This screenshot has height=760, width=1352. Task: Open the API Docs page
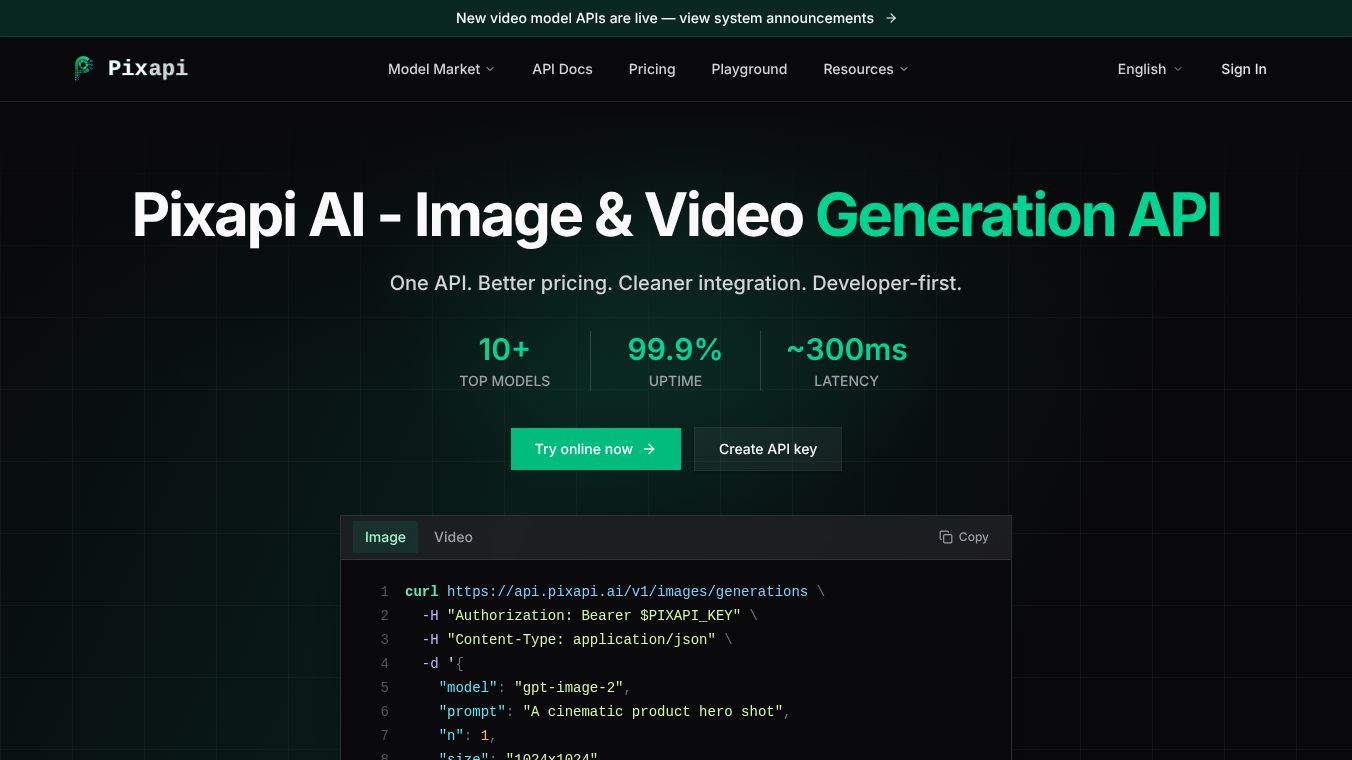(562, 69)
